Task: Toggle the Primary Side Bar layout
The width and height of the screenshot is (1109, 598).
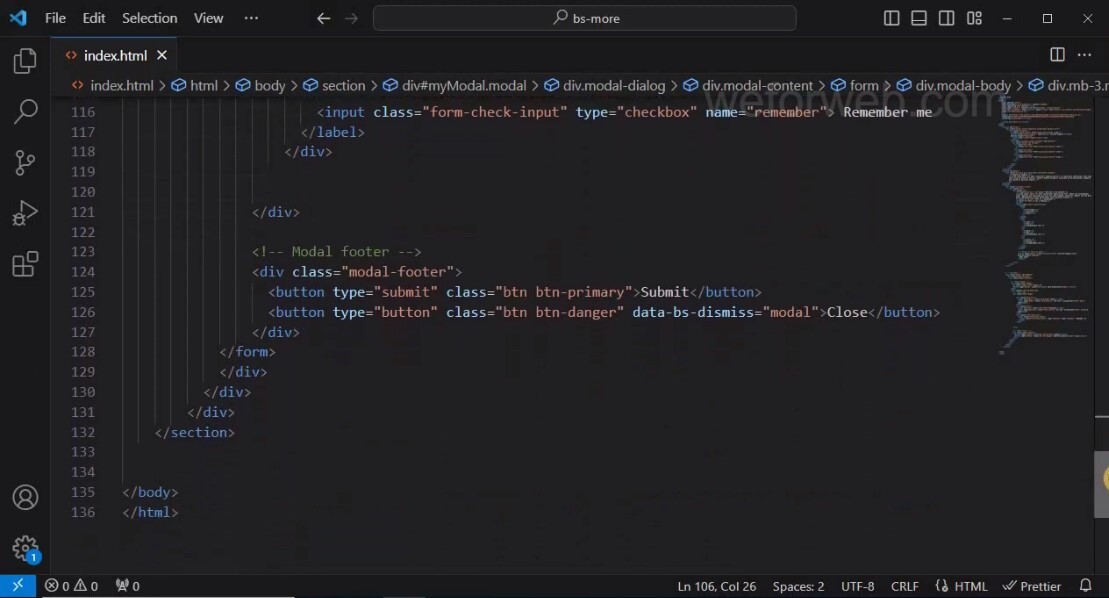Action: click(892, 18)
